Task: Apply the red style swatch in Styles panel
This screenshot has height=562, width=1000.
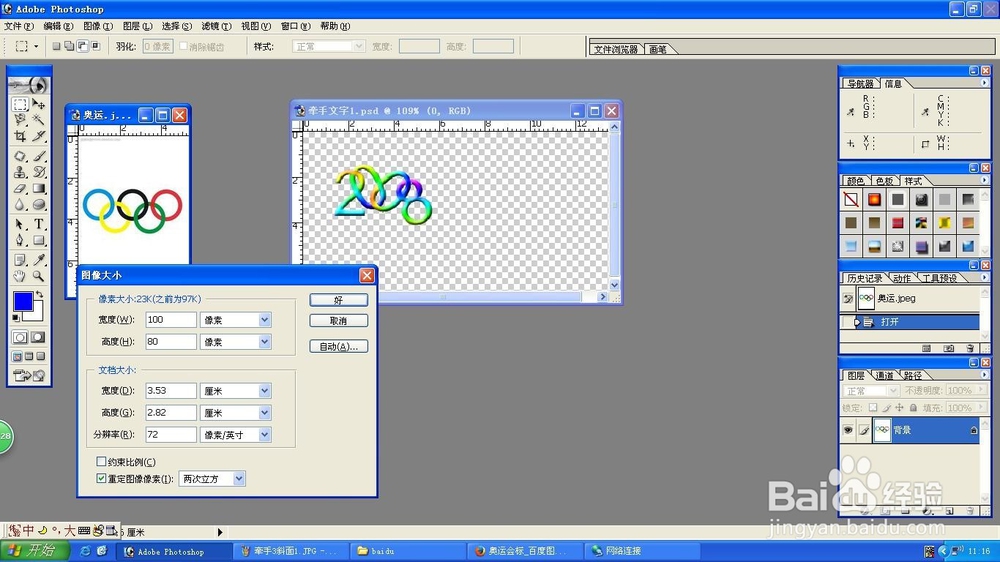Action: point(897,223)
